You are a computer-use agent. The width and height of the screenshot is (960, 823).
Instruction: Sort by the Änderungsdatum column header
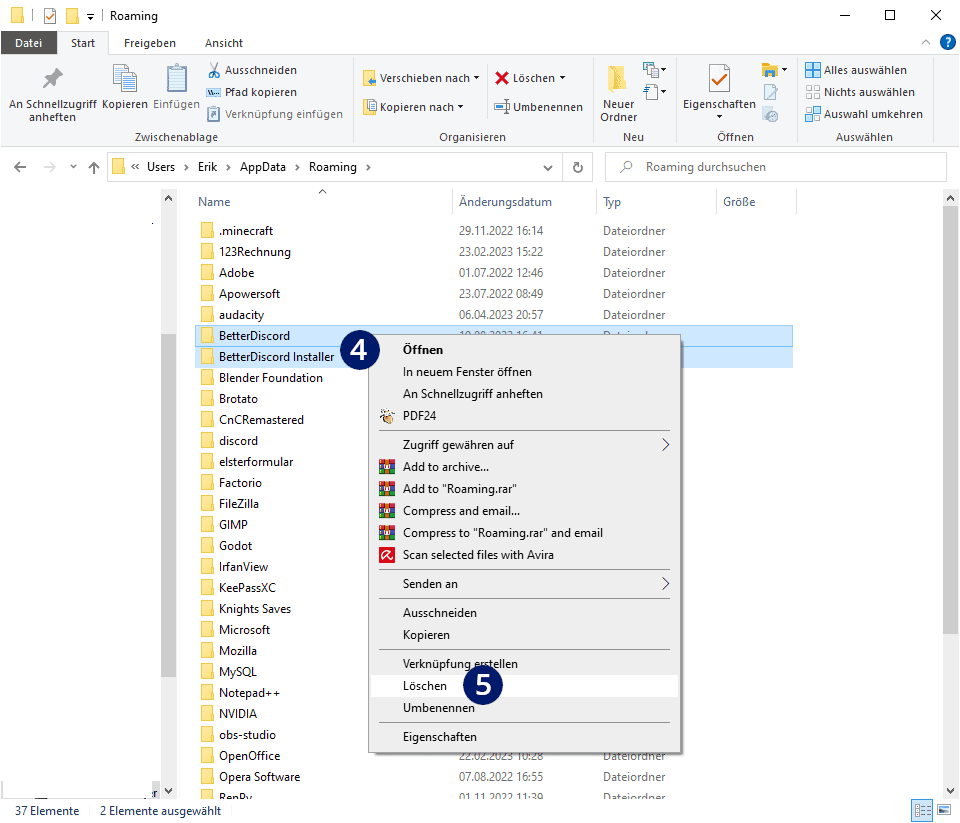[x=524, y=202]
